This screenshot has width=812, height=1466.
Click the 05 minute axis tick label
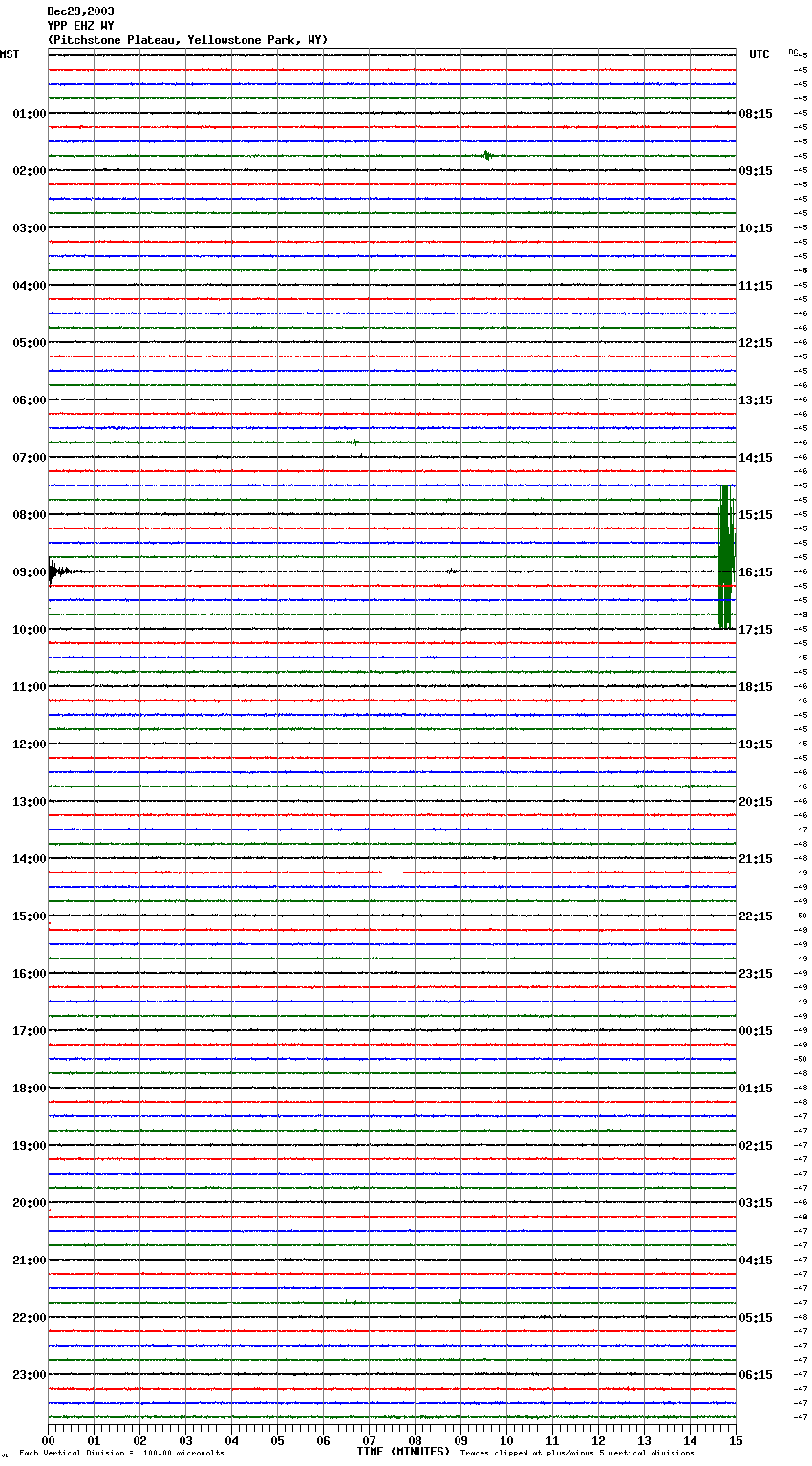click(277, 1440)
